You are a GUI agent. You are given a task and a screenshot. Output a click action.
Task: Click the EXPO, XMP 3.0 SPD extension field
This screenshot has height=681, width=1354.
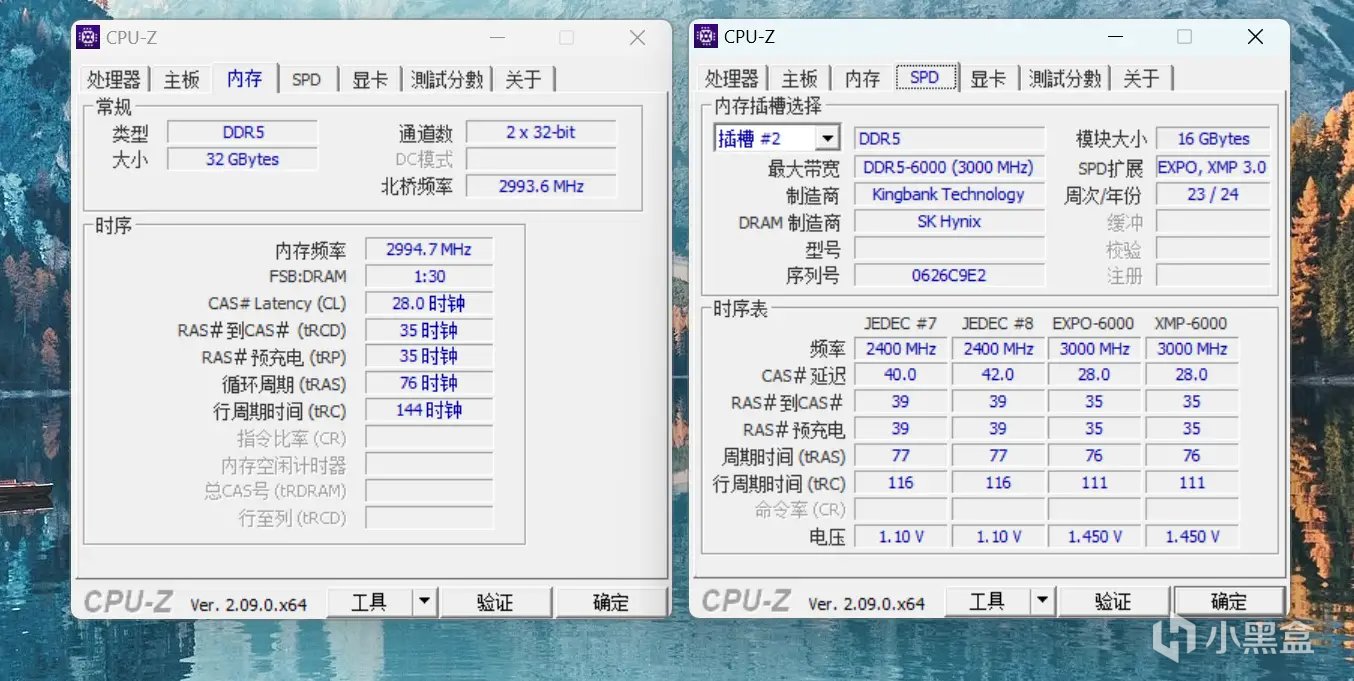[x=1213, y=167]
